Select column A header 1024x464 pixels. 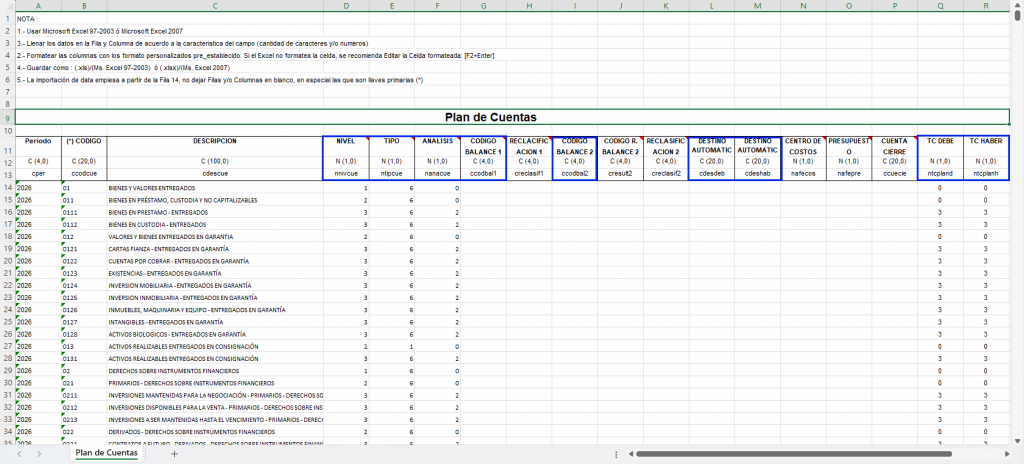38,5
